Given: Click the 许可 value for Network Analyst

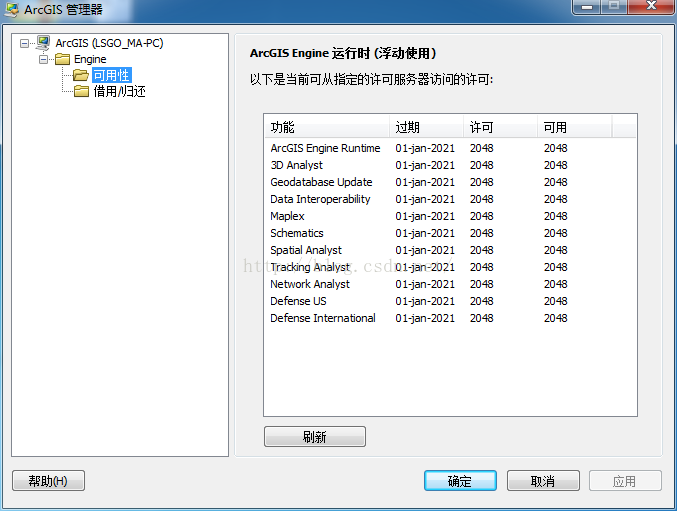Looking at the screenshot, I should pyautogui.click(x=481, y=284).
